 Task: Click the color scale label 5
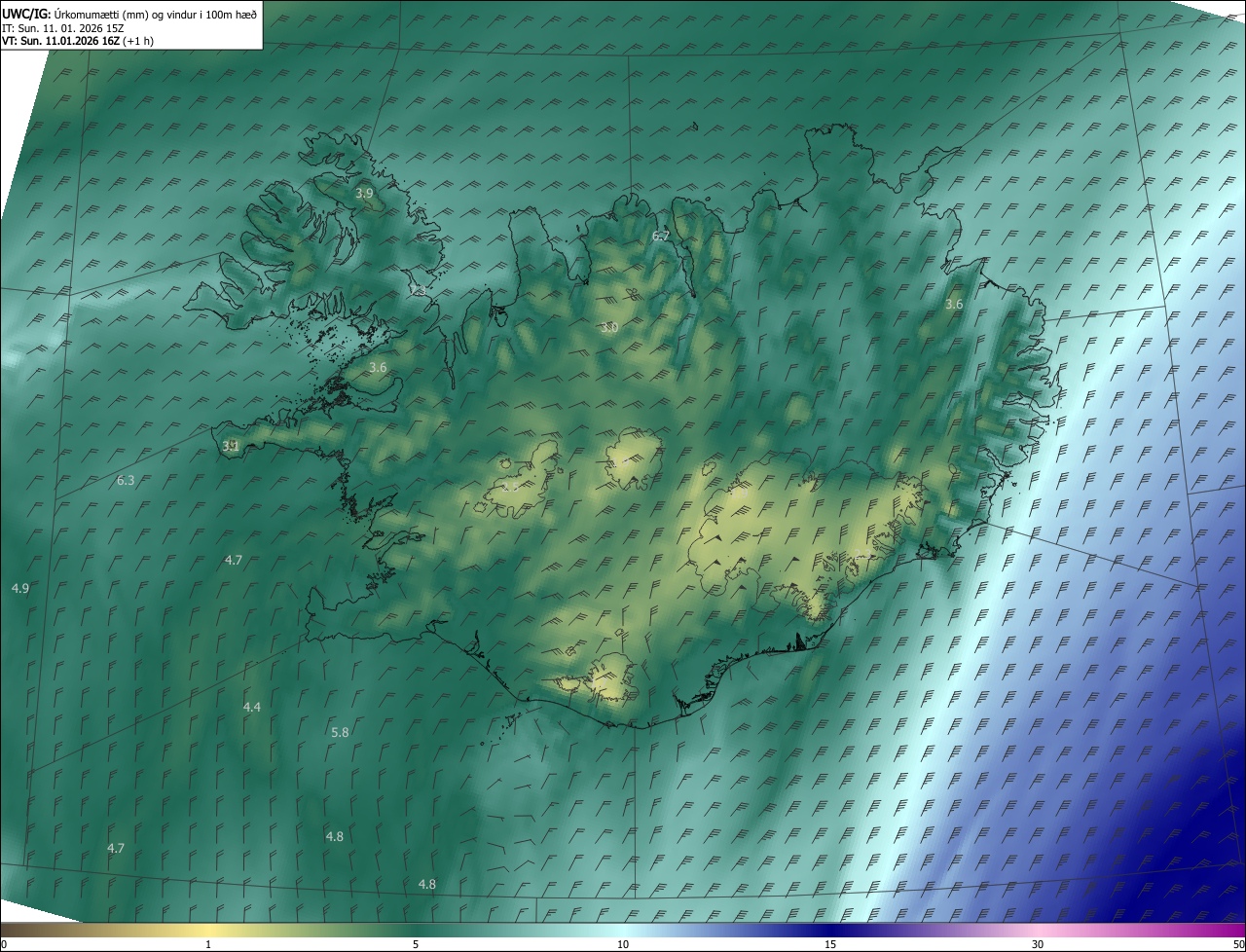point(416,945)
